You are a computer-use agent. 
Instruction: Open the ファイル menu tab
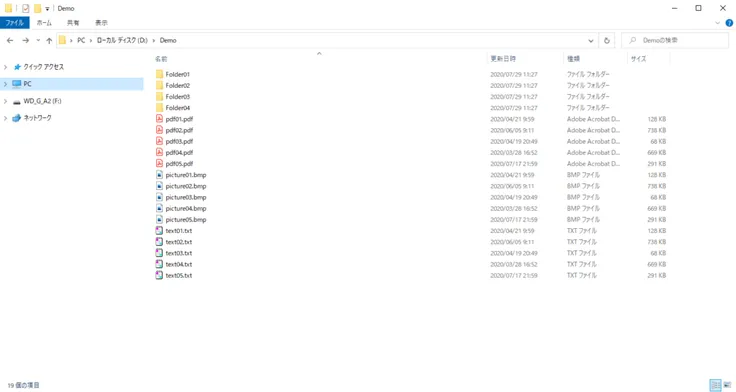[15, 23]
